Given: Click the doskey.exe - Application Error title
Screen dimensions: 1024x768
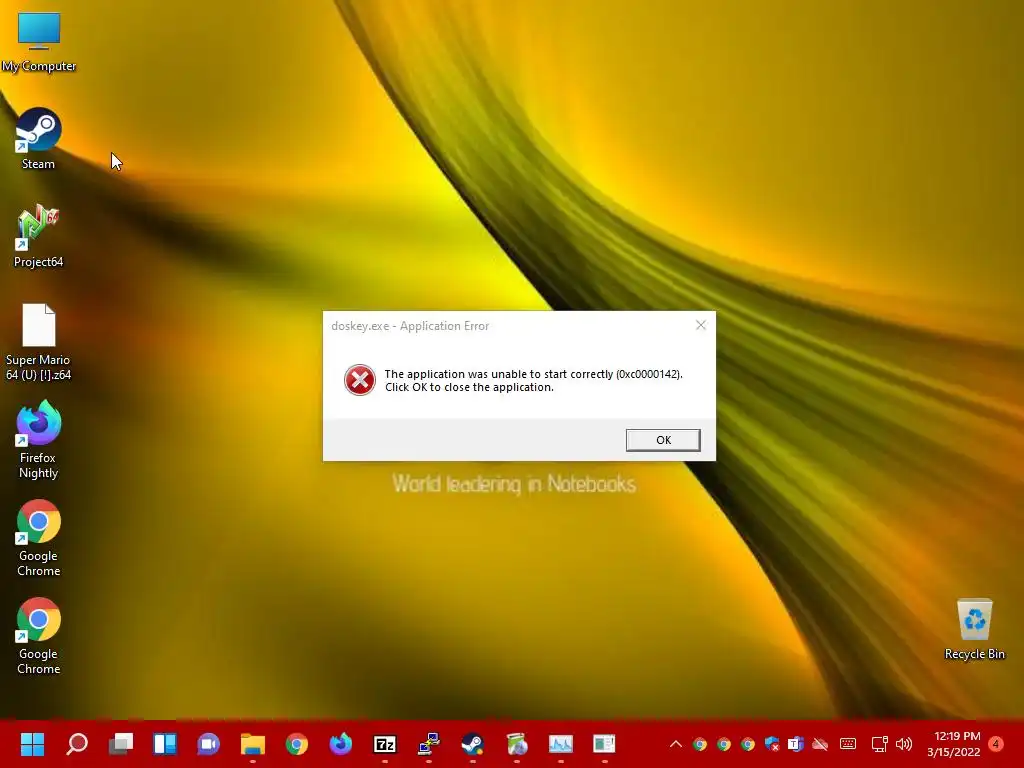Looking at the screenshot, I should [x=410, y=326].
